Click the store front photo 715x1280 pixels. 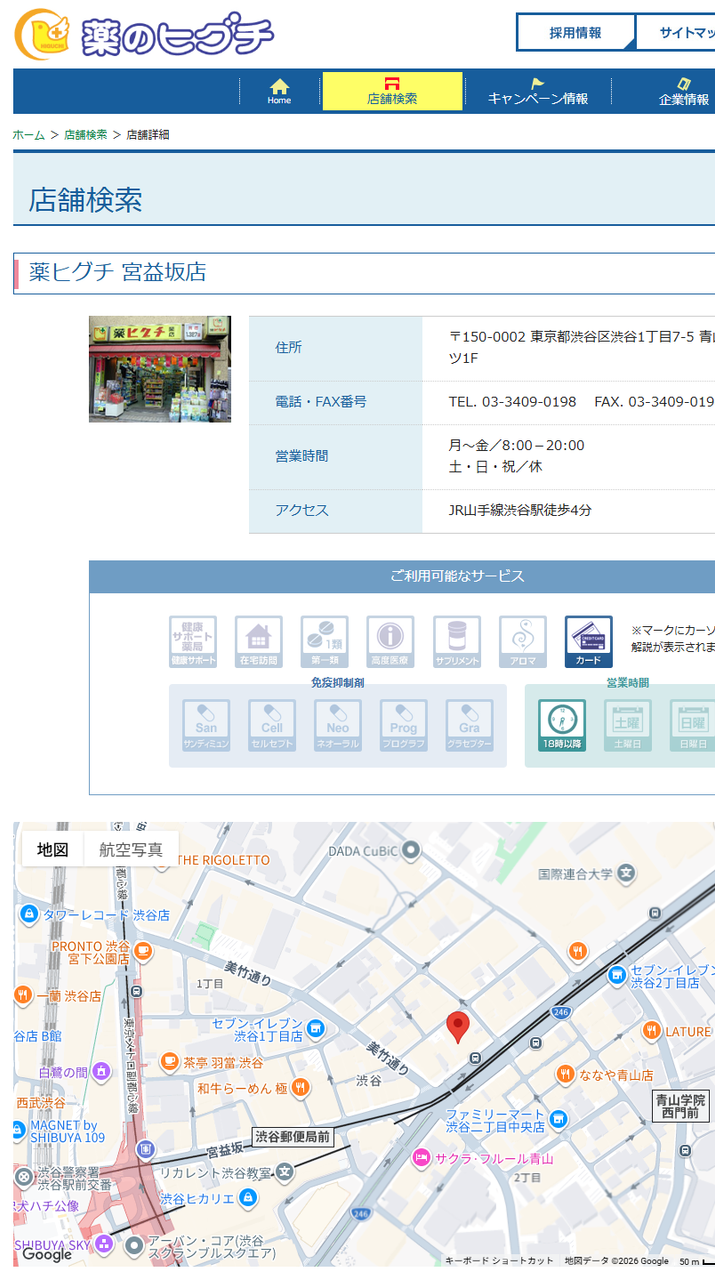tap(160, 369)
